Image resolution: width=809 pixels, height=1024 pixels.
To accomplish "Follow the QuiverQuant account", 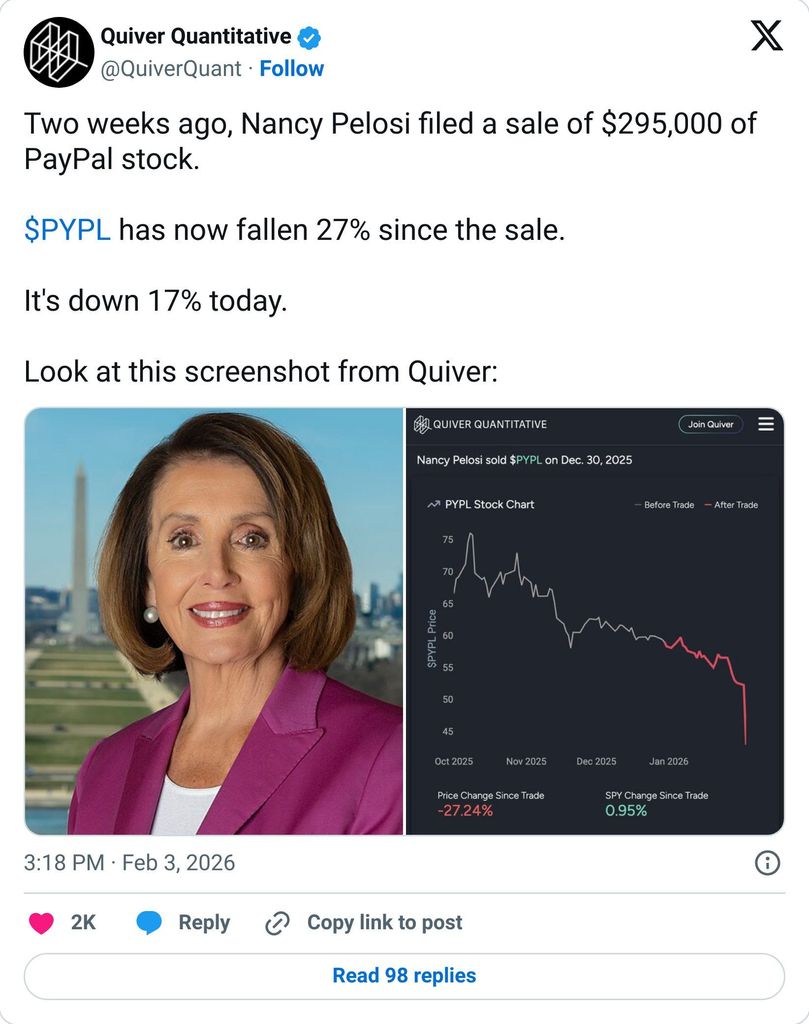I will 292,69.
